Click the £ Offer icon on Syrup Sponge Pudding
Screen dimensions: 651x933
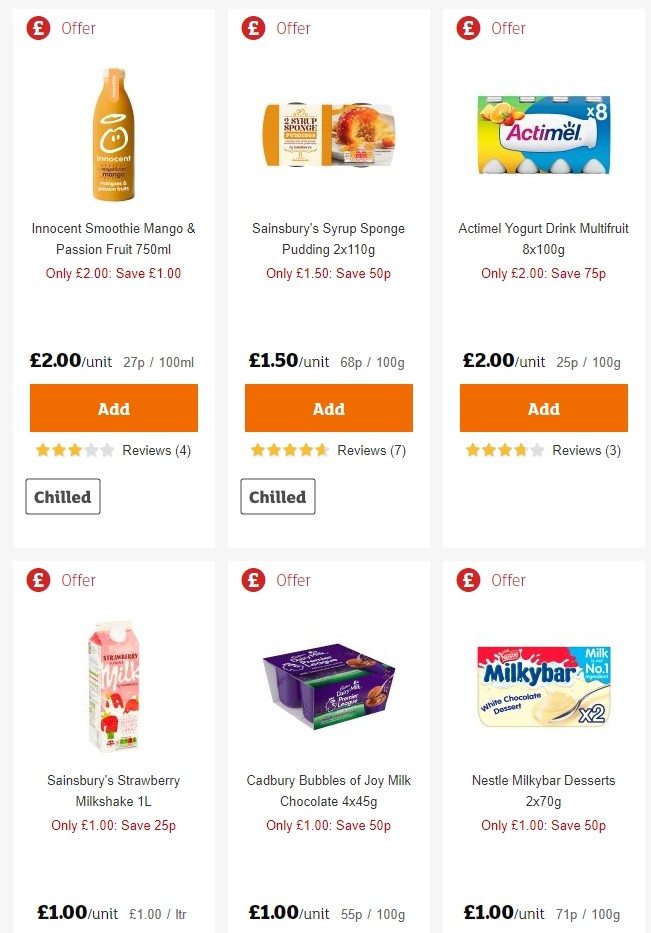[253, 28]
